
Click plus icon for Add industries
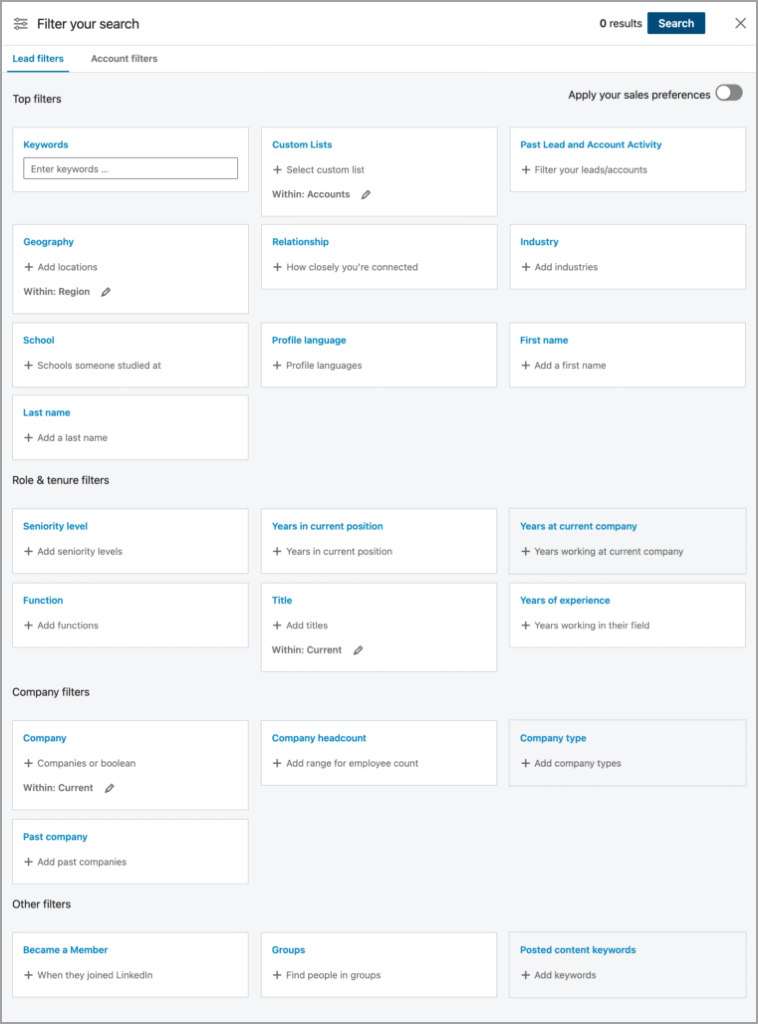pyautogui.click(x=526, y=267)
